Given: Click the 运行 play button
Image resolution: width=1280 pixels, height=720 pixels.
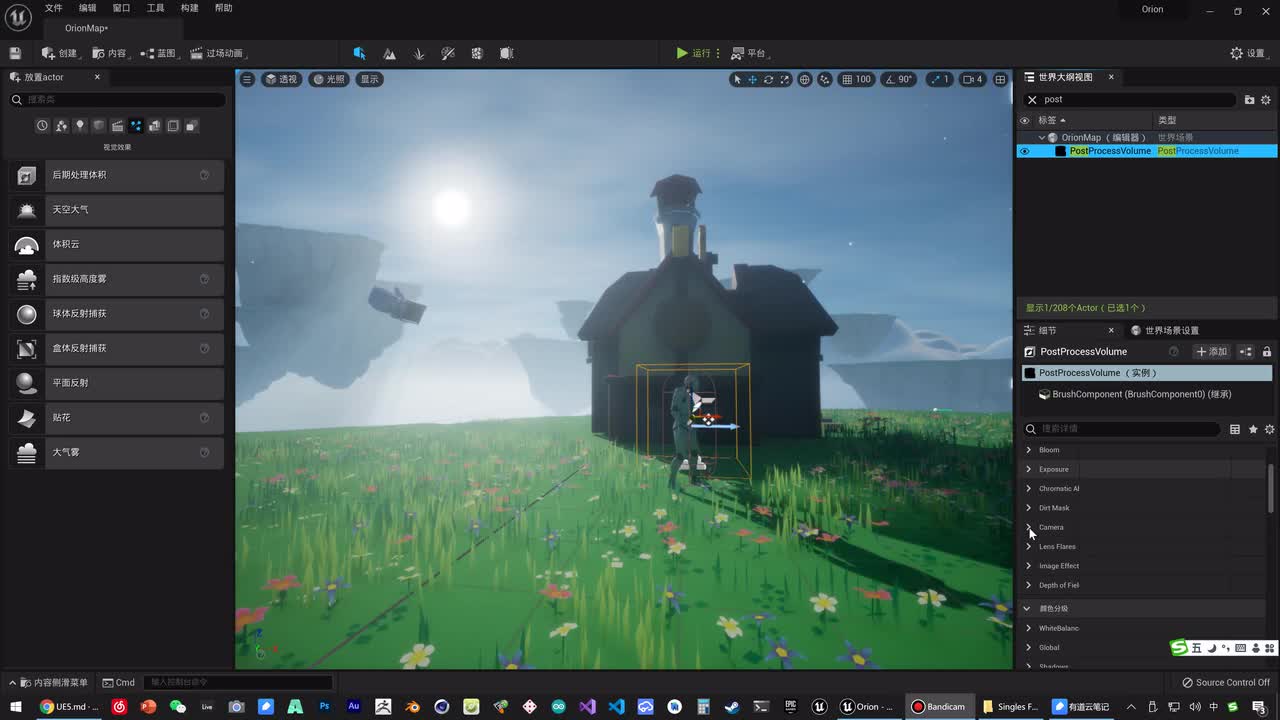Looking at the screenshot, I should pos(693,53).
